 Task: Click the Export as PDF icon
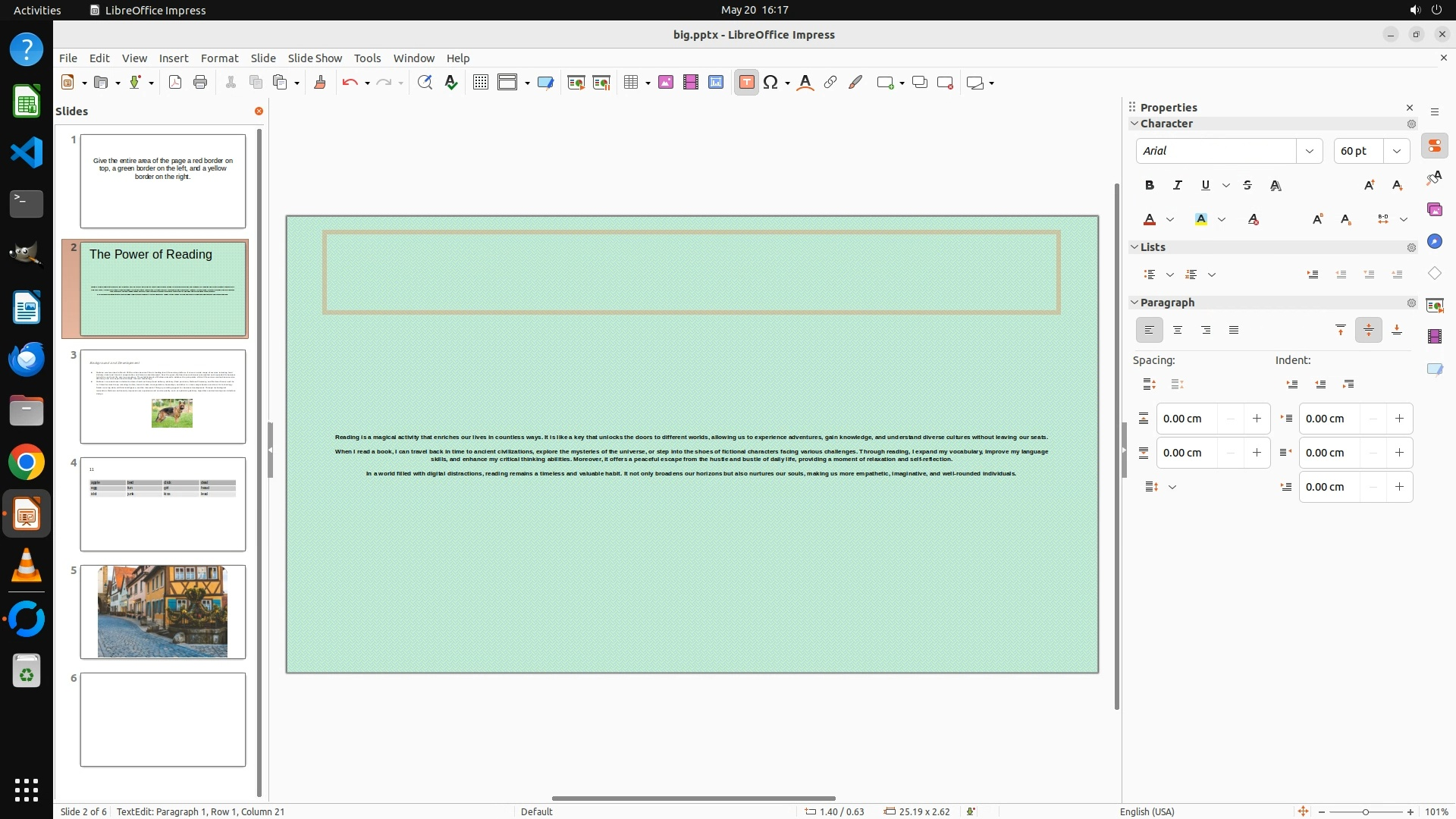pos(175,83)
